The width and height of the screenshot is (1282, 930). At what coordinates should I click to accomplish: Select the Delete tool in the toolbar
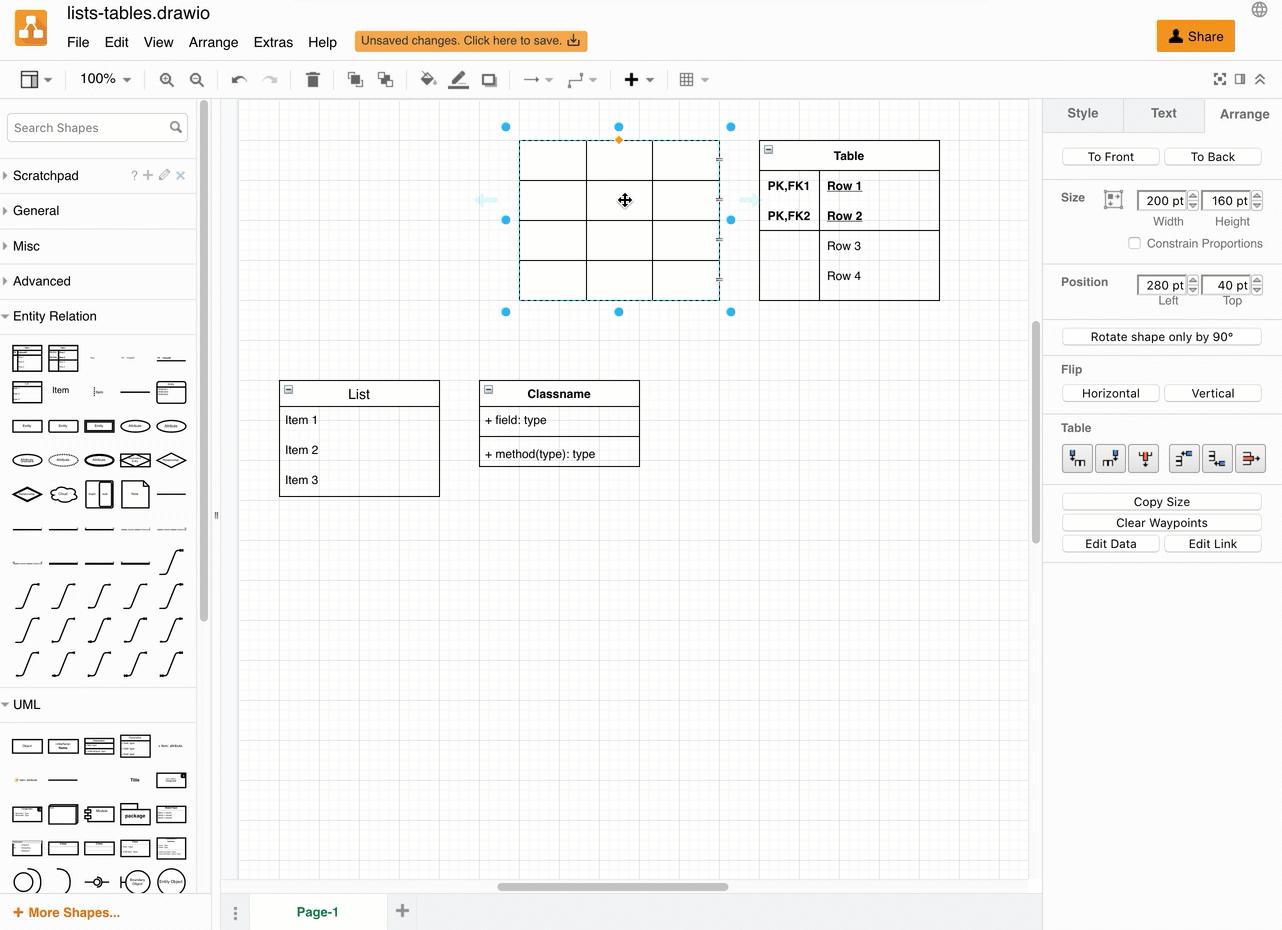tap(312, 79)
